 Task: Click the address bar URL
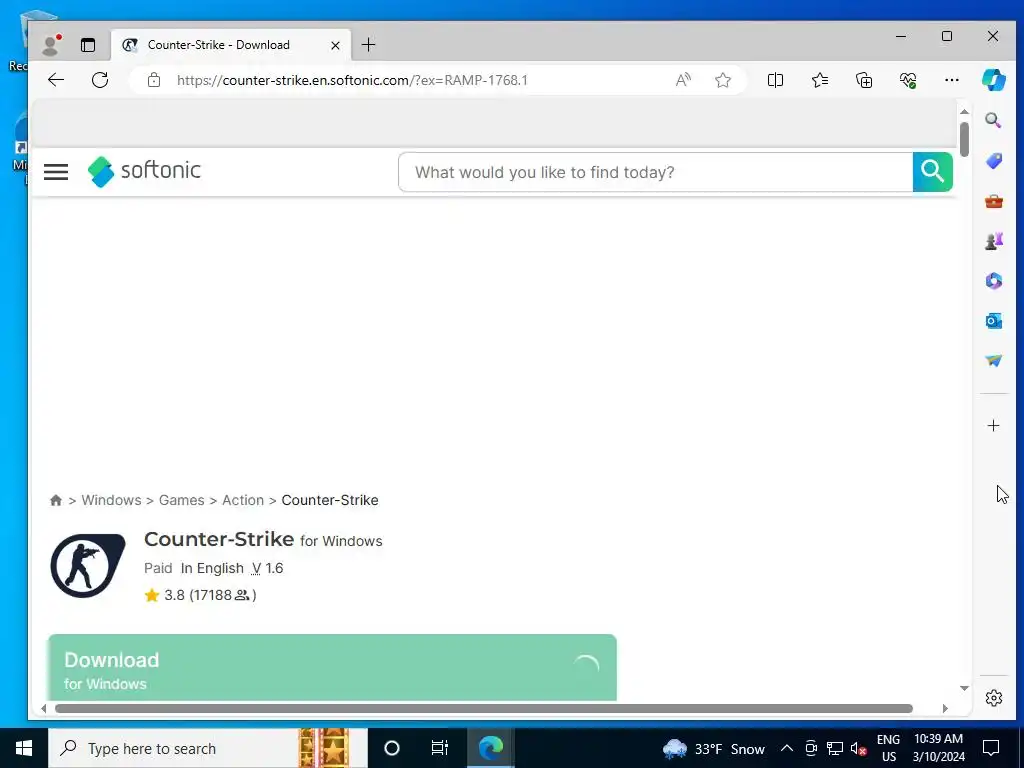pyautogui.click(x=352, y=80)
